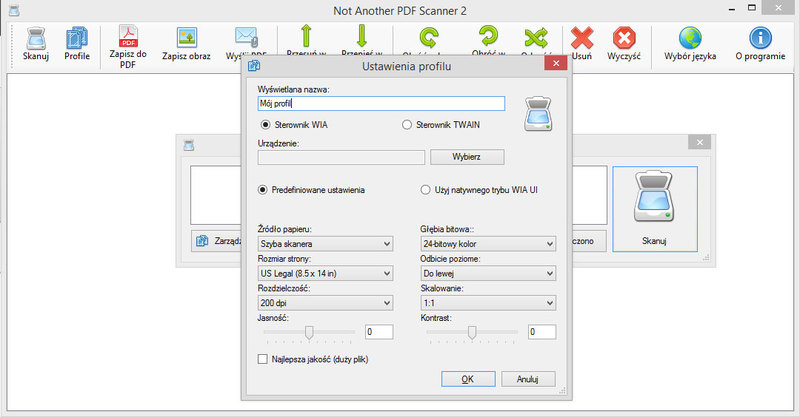Click the green move down arrow
This screenshot has height=417, width=800.
pyautogui.click(x=362, y=36)
